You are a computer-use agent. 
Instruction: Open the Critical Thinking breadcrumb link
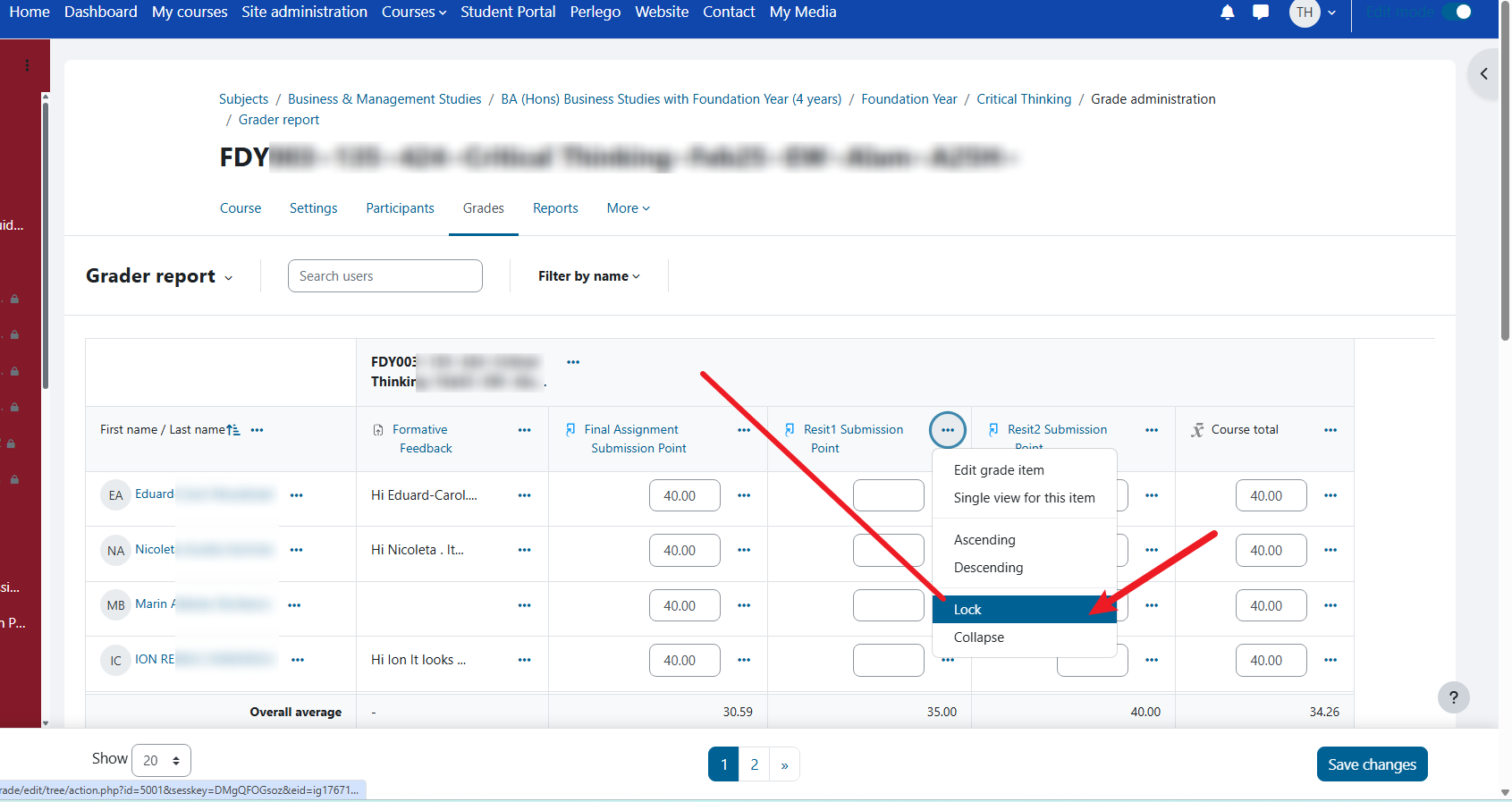tap(1023, 99)
